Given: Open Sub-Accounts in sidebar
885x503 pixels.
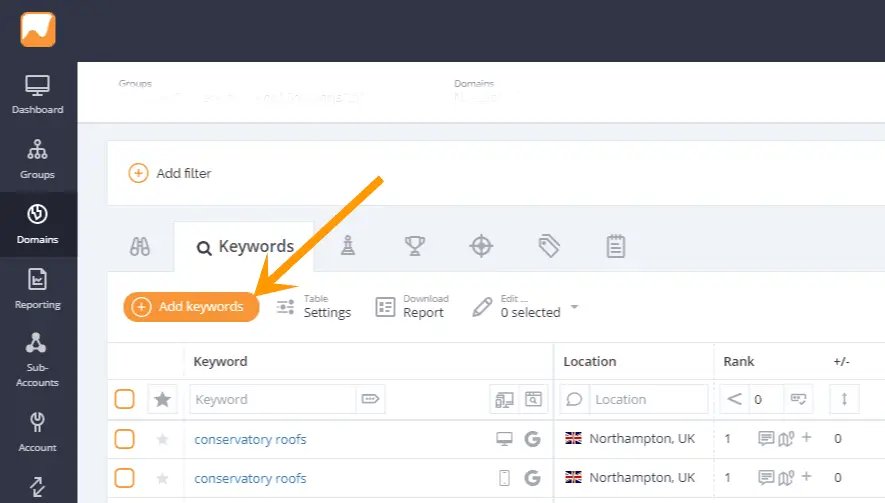Looking at the screenshot, I should (37, 360).
